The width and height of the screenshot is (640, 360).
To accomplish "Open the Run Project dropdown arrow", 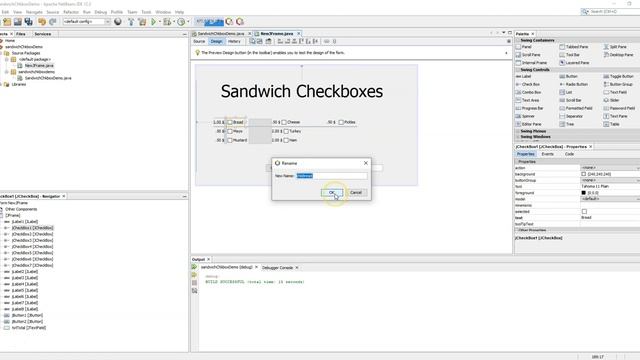I will coord(160,22).
